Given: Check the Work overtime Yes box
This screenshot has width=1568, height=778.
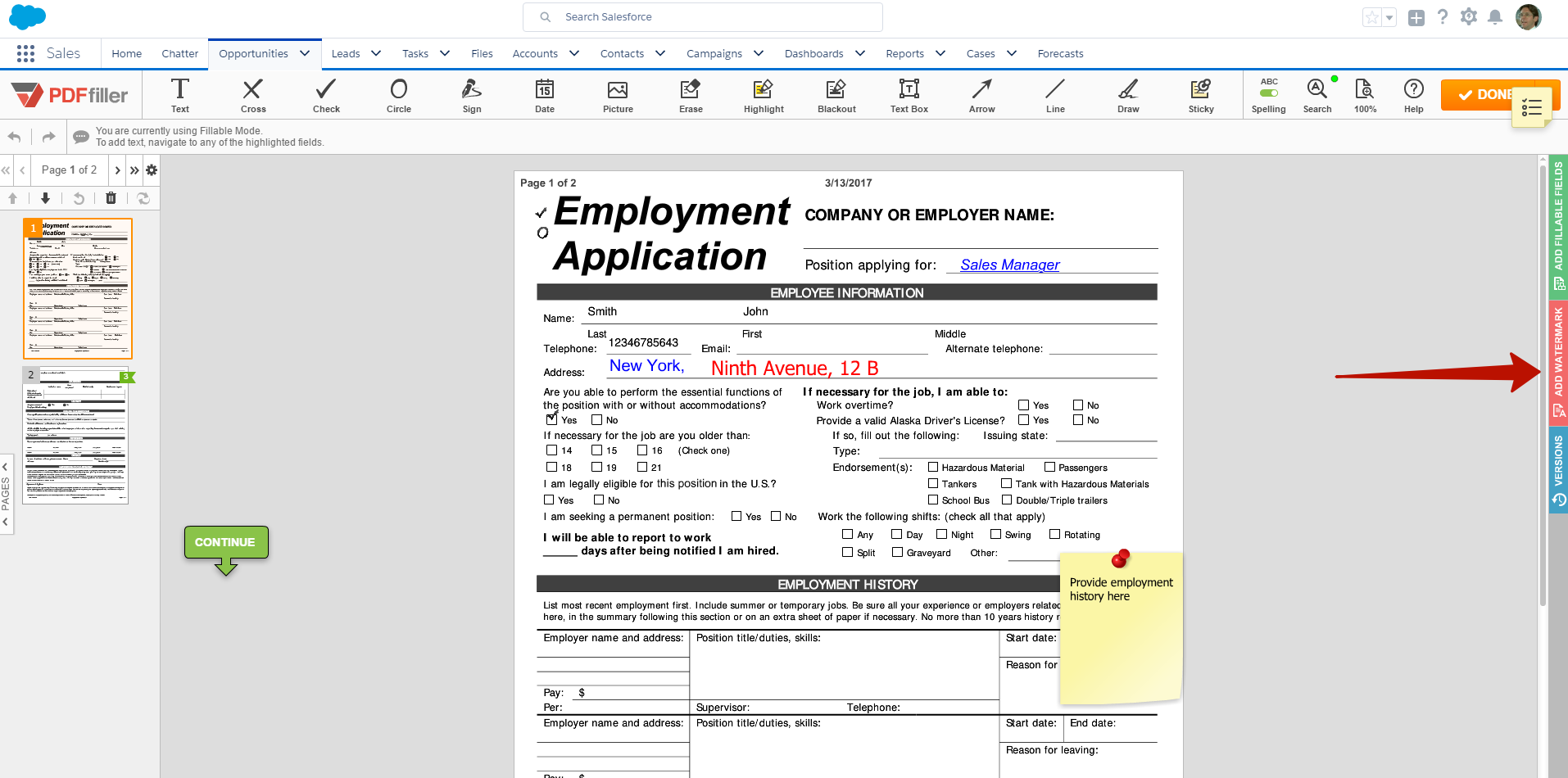Looking at the screenshot, I should [x=1023, y=405].
